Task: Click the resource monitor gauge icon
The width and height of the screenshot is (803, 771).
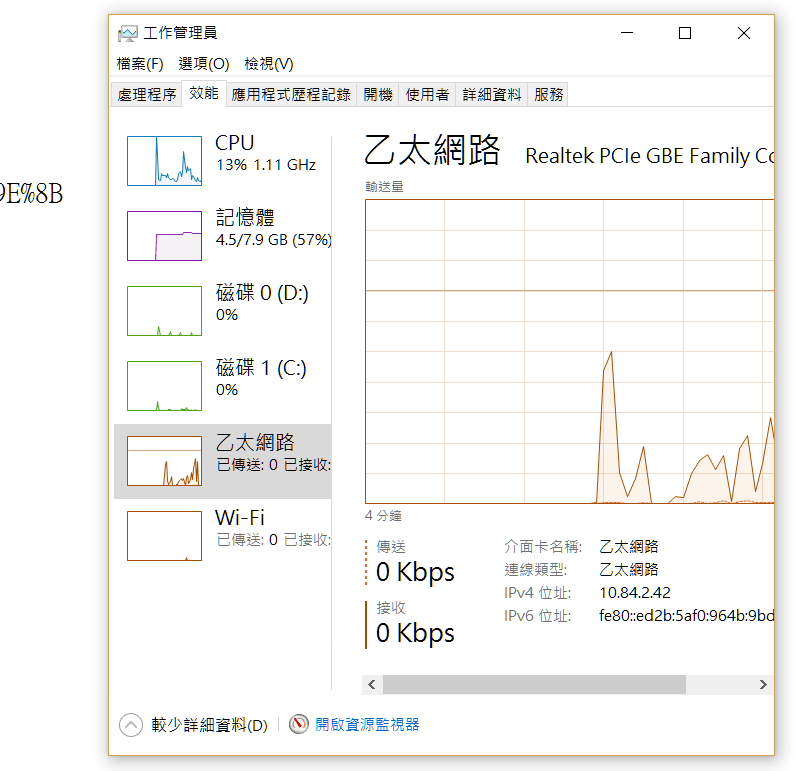Action: click(299, 724)
